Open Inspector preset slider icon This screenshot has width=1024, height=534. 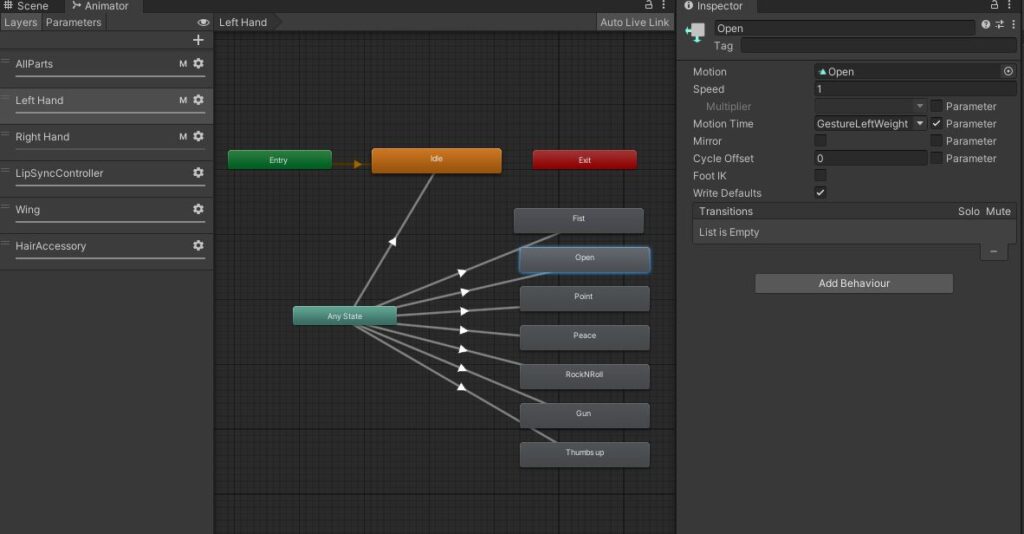click(x=999, y=25)
